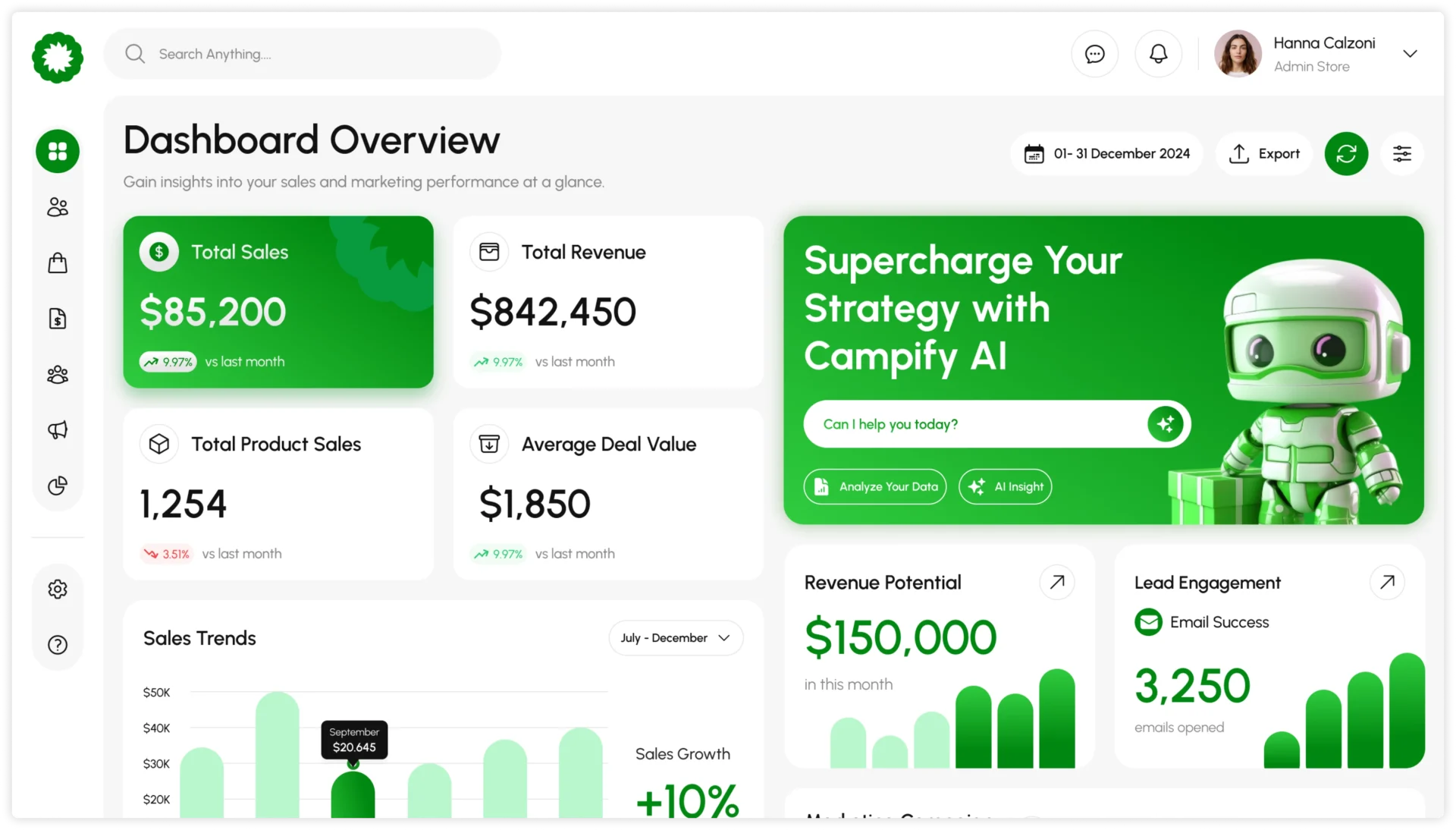The width and height of the screenshot is (1456, 830).
Task: Click the Hanna Calzoni name text
Action: pyautogui.click(x=1324, y=43)
